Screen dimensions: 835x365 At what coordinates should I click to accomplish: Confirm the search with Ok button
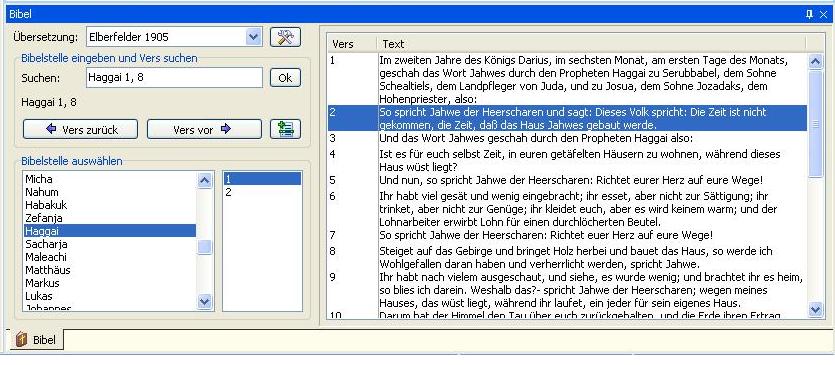tap(285, 78)
